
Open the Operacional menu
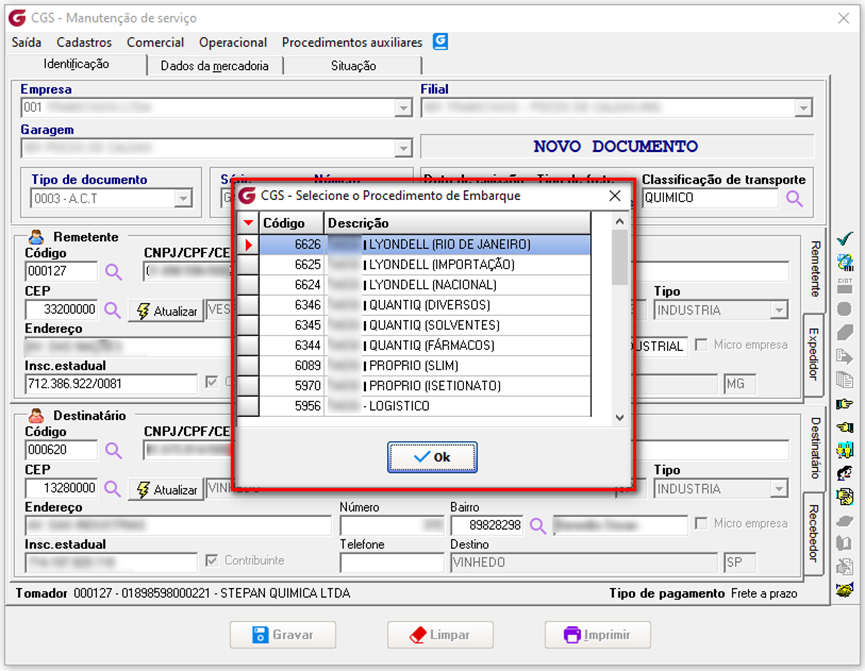233,42
